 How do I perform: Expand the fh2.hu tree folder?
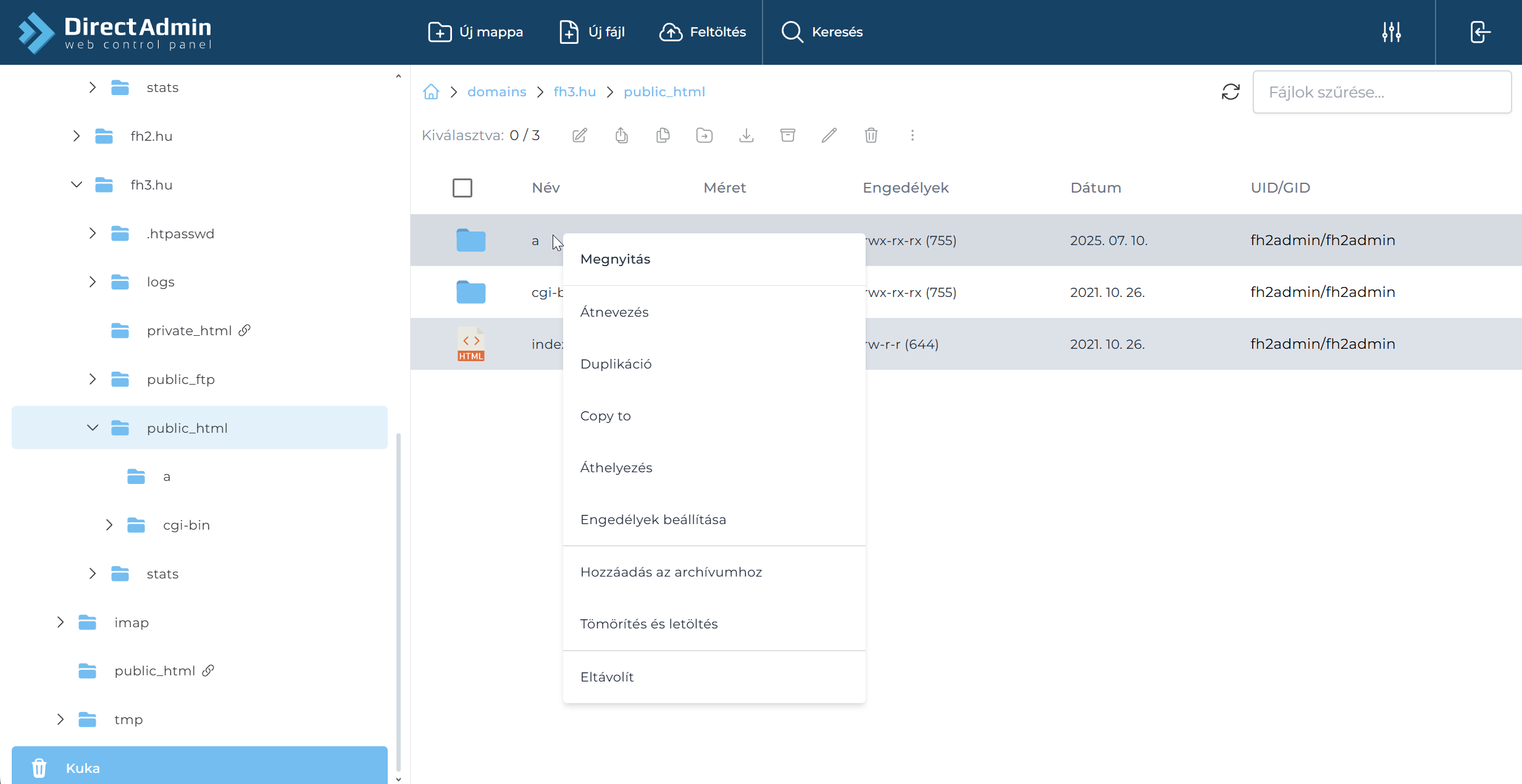(x=77, y=136)
